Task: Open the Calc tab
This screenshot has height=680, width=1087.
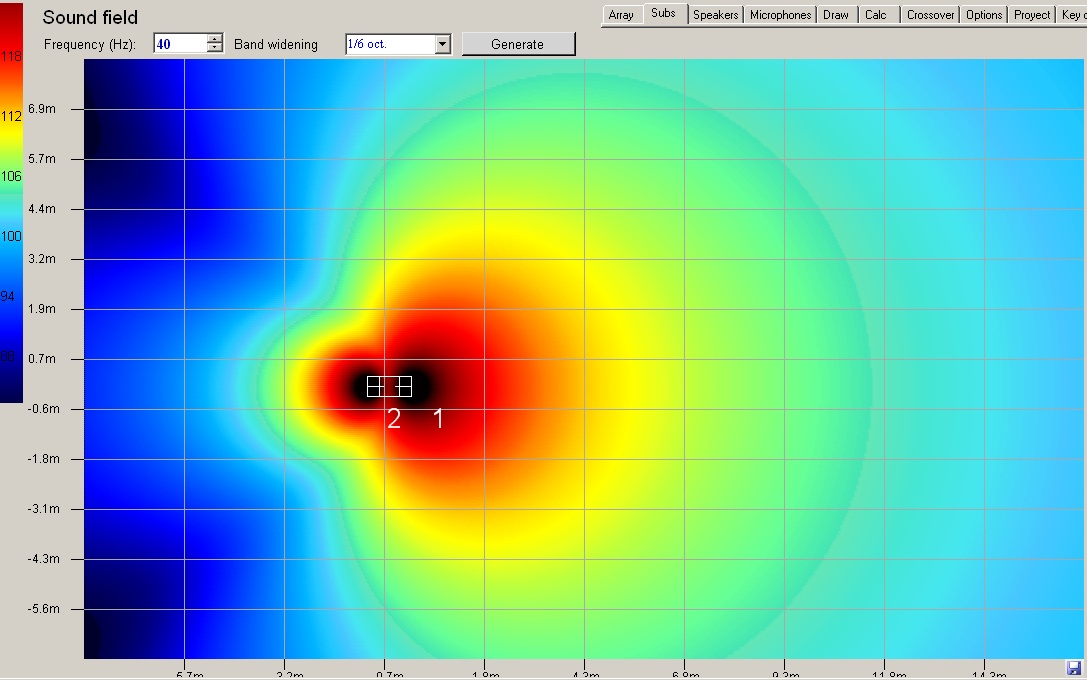Action: [876, 15]
